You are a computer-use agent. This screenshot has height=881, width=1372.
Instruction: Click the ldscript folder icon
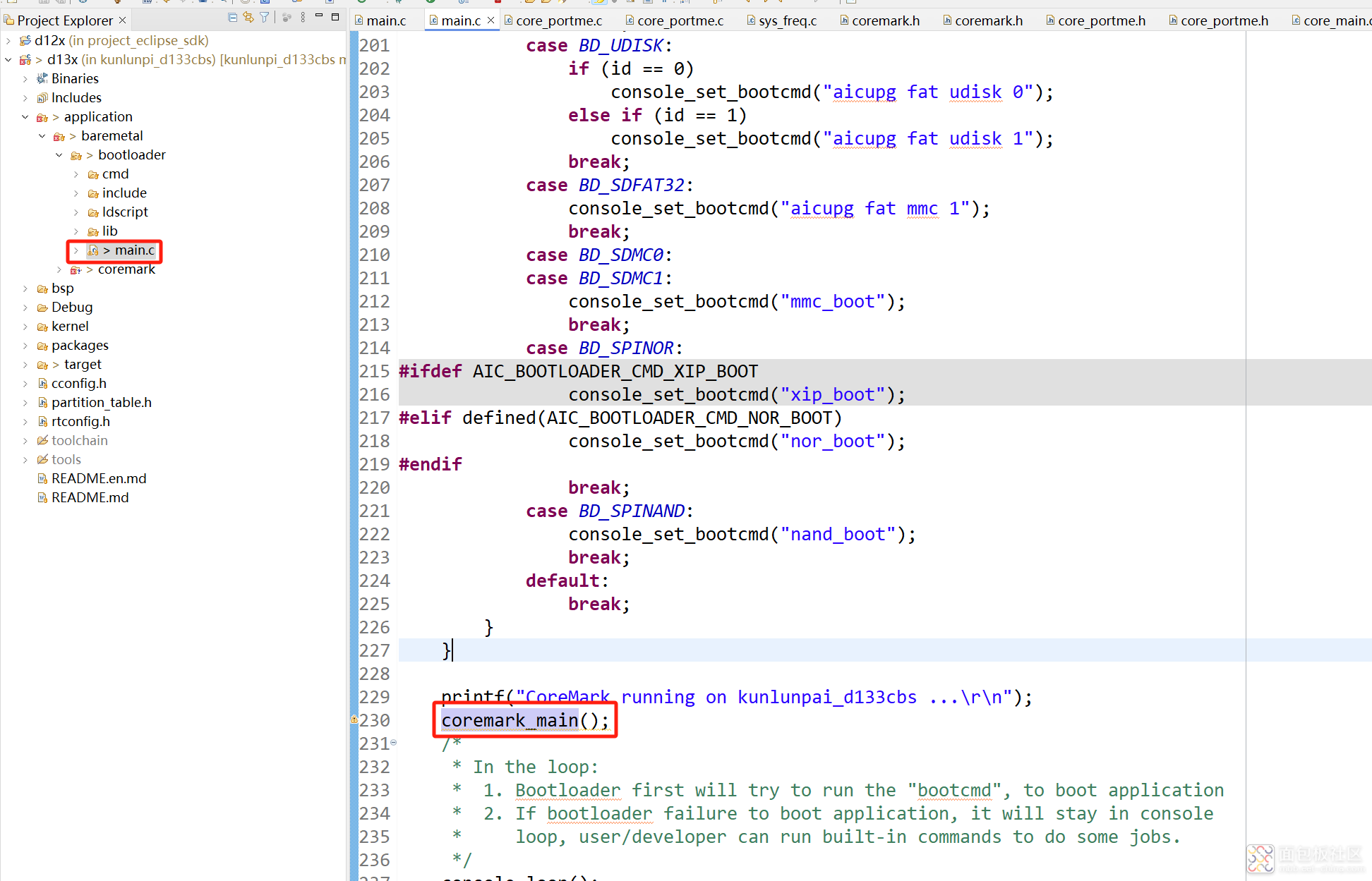click(93, 212)
